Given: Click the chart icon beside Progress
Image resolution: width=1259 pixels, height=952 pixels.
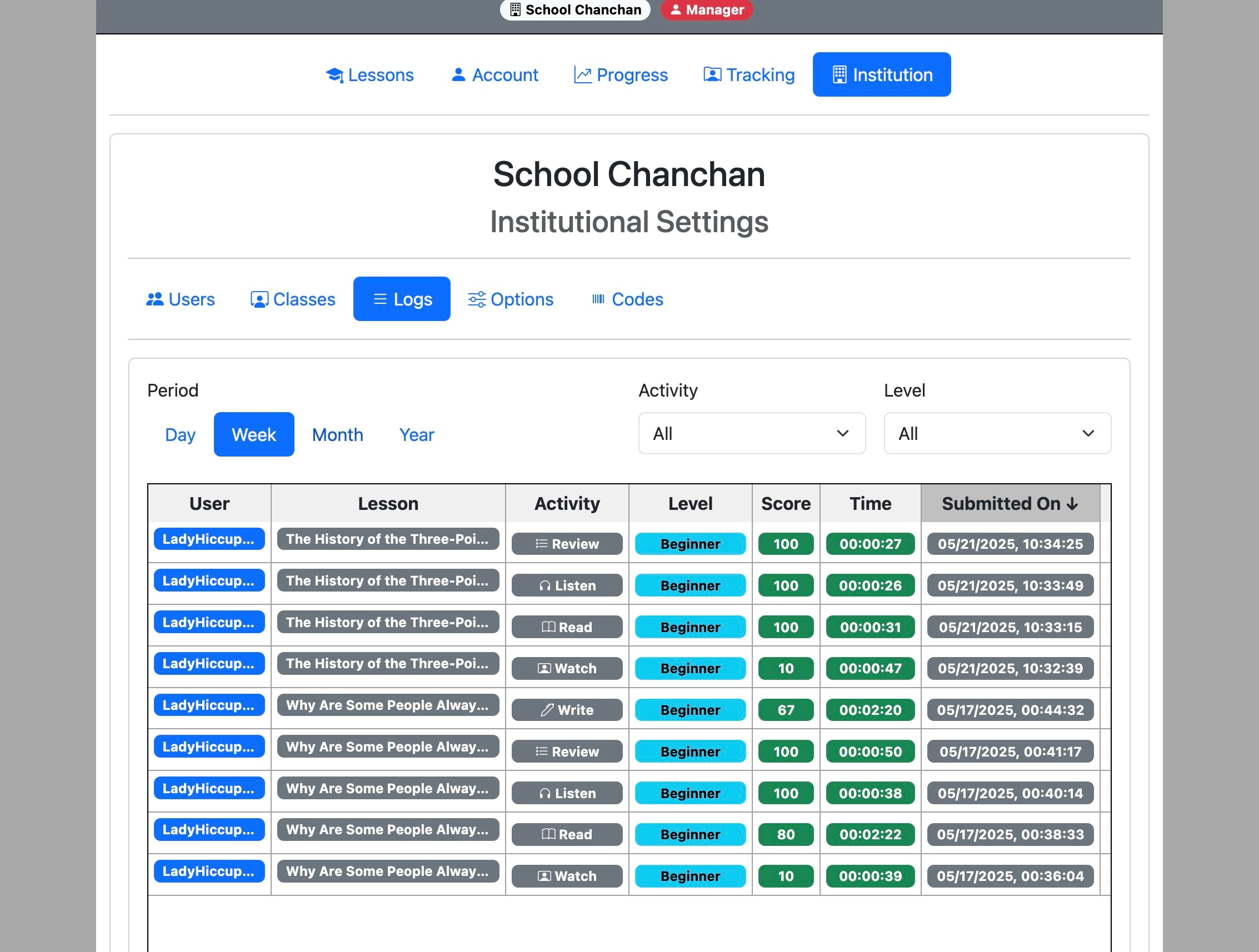Looking at the screenshot, I should 583,74.
